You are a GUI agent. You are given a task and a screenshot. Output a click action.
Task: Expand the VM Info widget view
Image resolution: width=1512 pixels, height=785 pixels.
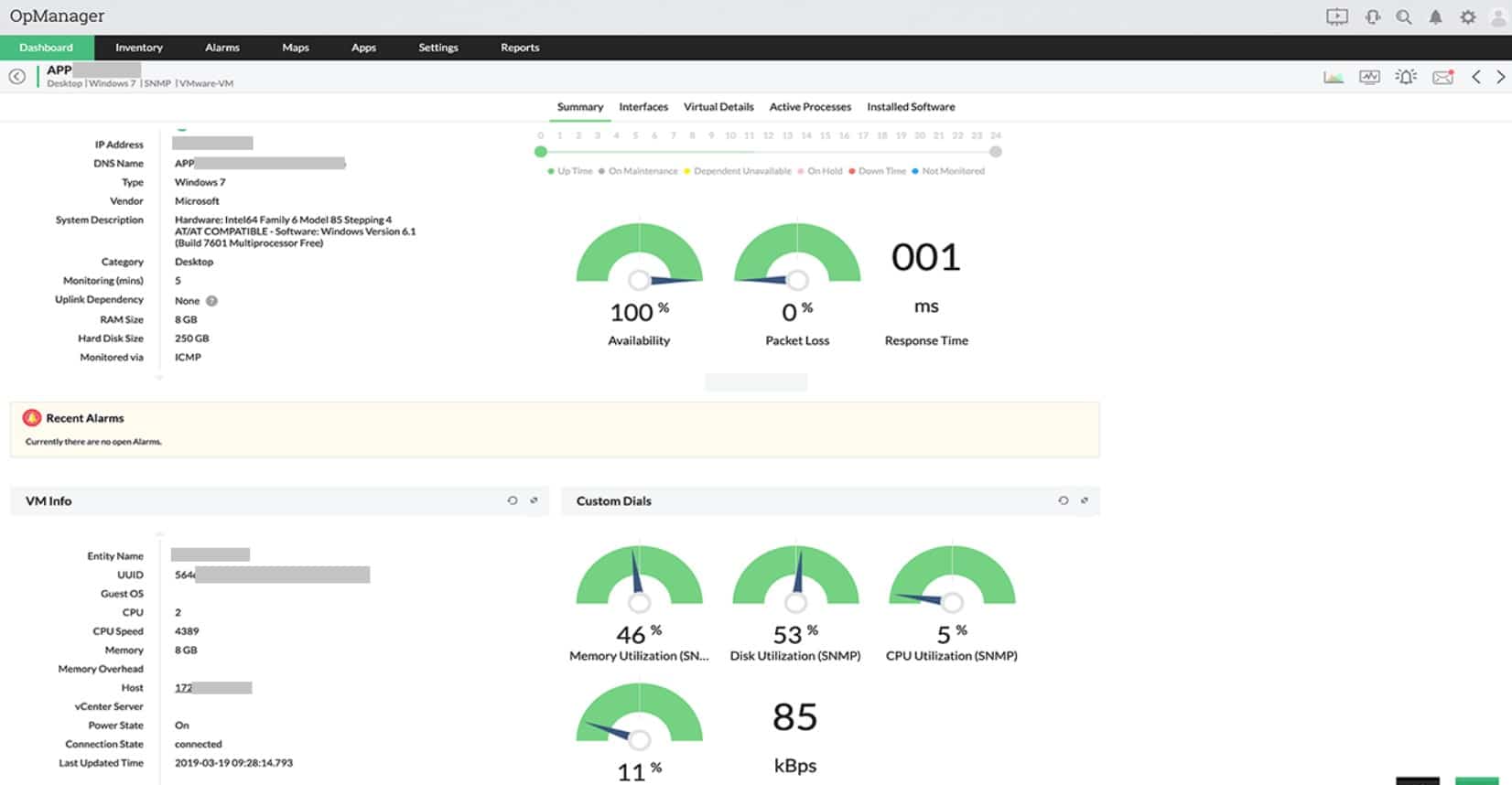(534, 500)
